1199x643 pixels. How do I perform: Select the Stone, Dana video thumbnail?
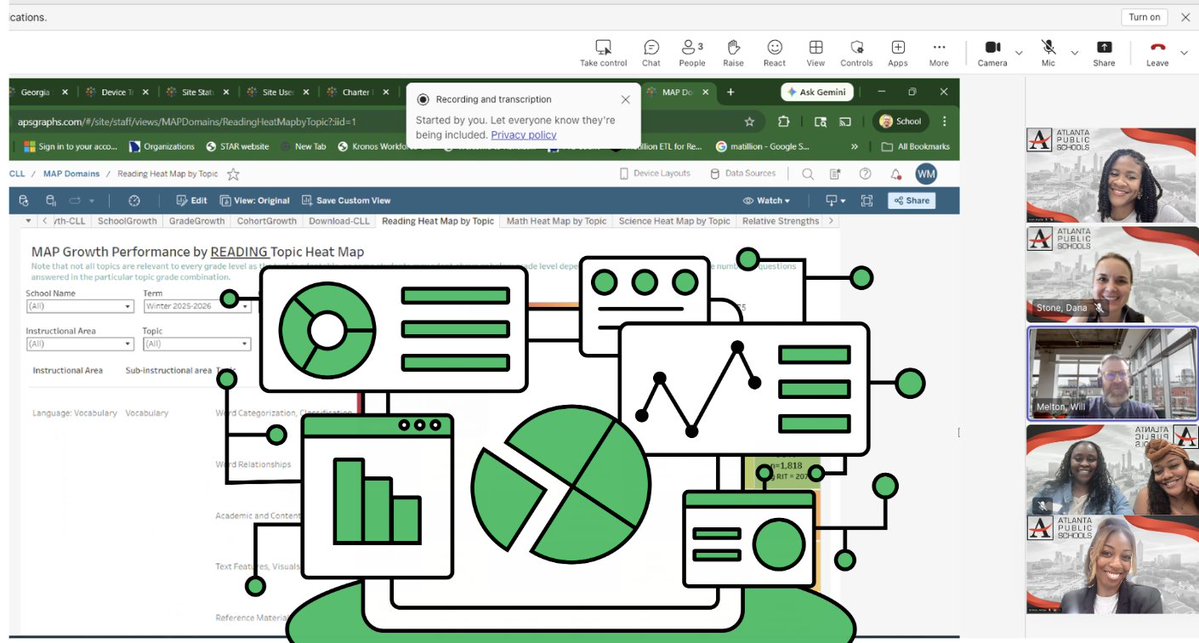pyautogui.click(x=1112, y=274)
